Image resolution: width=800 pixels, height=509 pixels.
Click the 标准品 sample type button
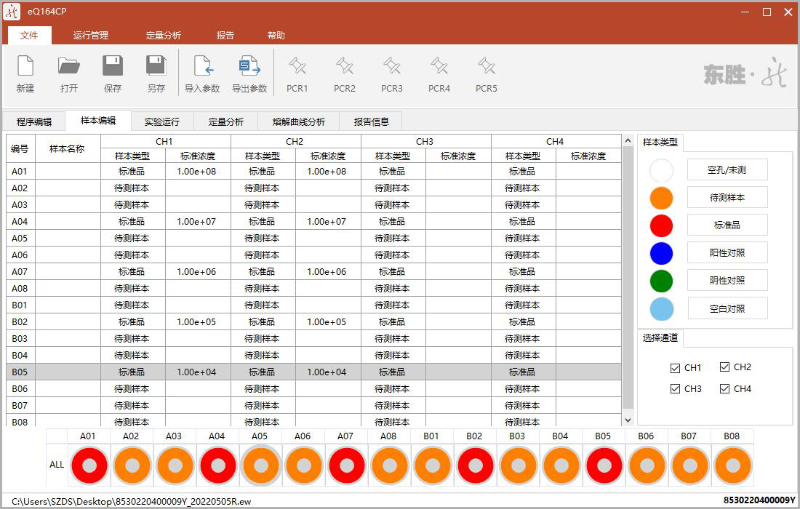coord(727,225)
